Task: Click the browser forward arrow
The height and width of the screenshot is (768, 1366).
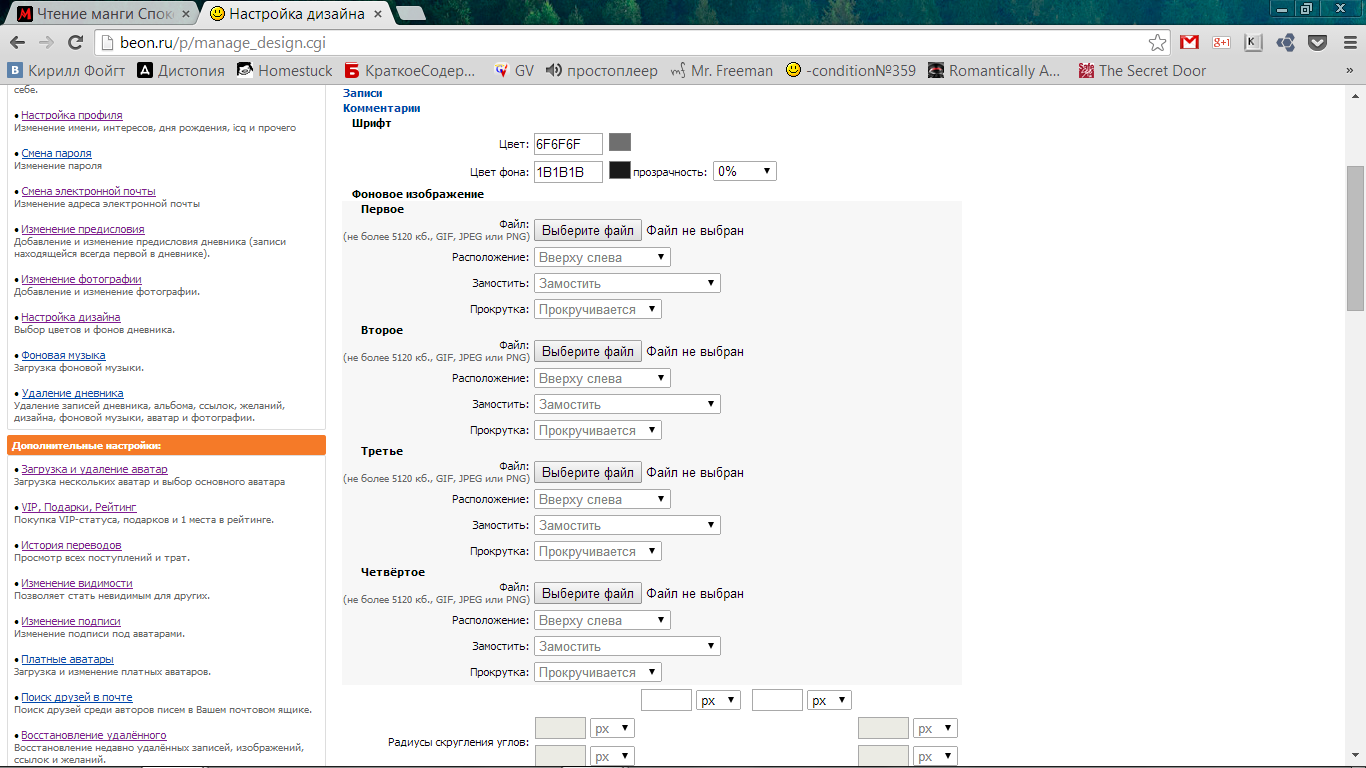Action: pos(46,42)
